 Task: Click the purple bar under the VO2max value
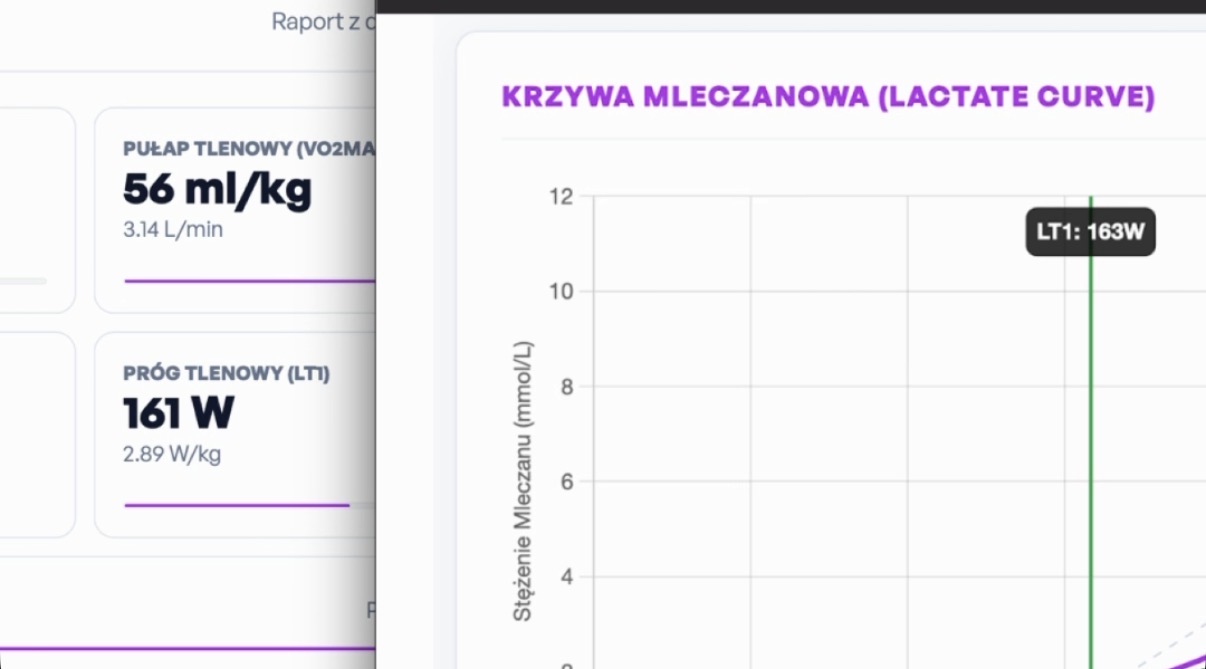[248, 281]
